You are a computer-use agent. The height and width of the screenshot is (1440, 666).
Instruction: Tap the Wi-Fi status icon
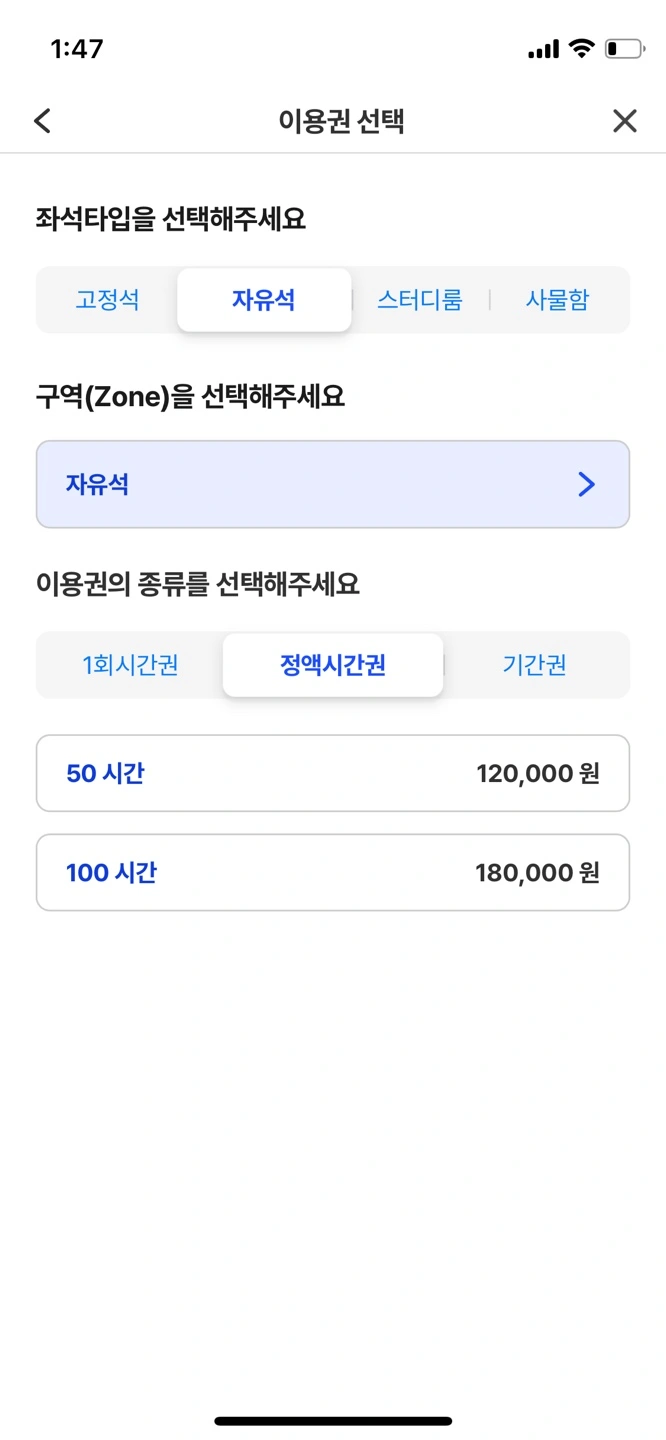pyautogui.click(x=581, y=48)
